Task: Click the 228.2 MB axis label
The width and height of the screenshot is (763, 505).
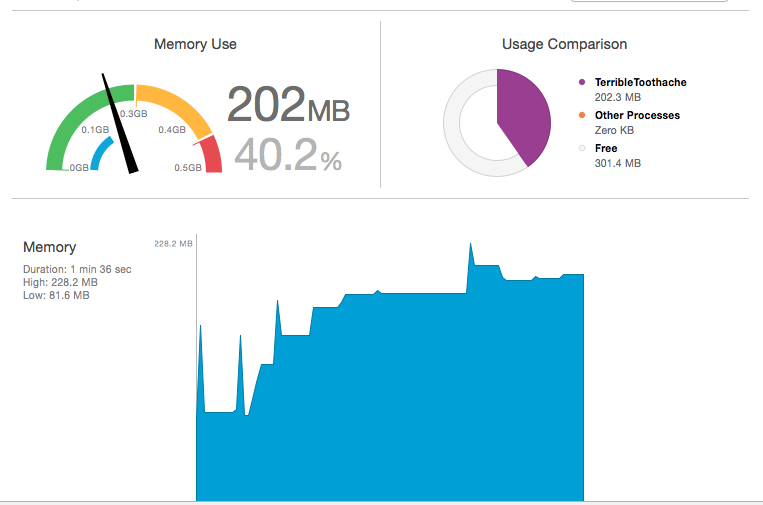Action: (x=173, y=243)
